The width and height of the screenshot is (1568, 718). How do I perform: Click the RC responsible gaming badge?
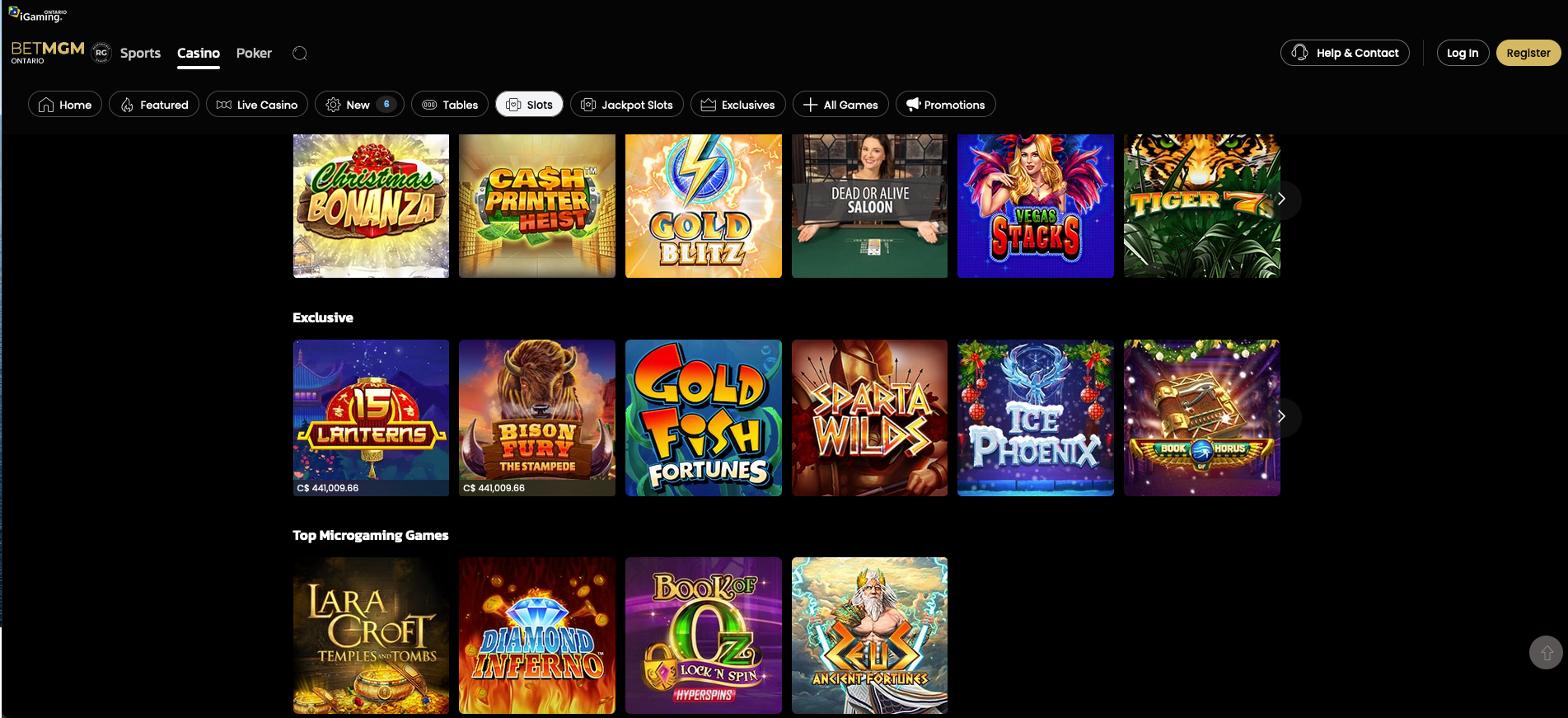pyautogui.click(x=101, y=53)
